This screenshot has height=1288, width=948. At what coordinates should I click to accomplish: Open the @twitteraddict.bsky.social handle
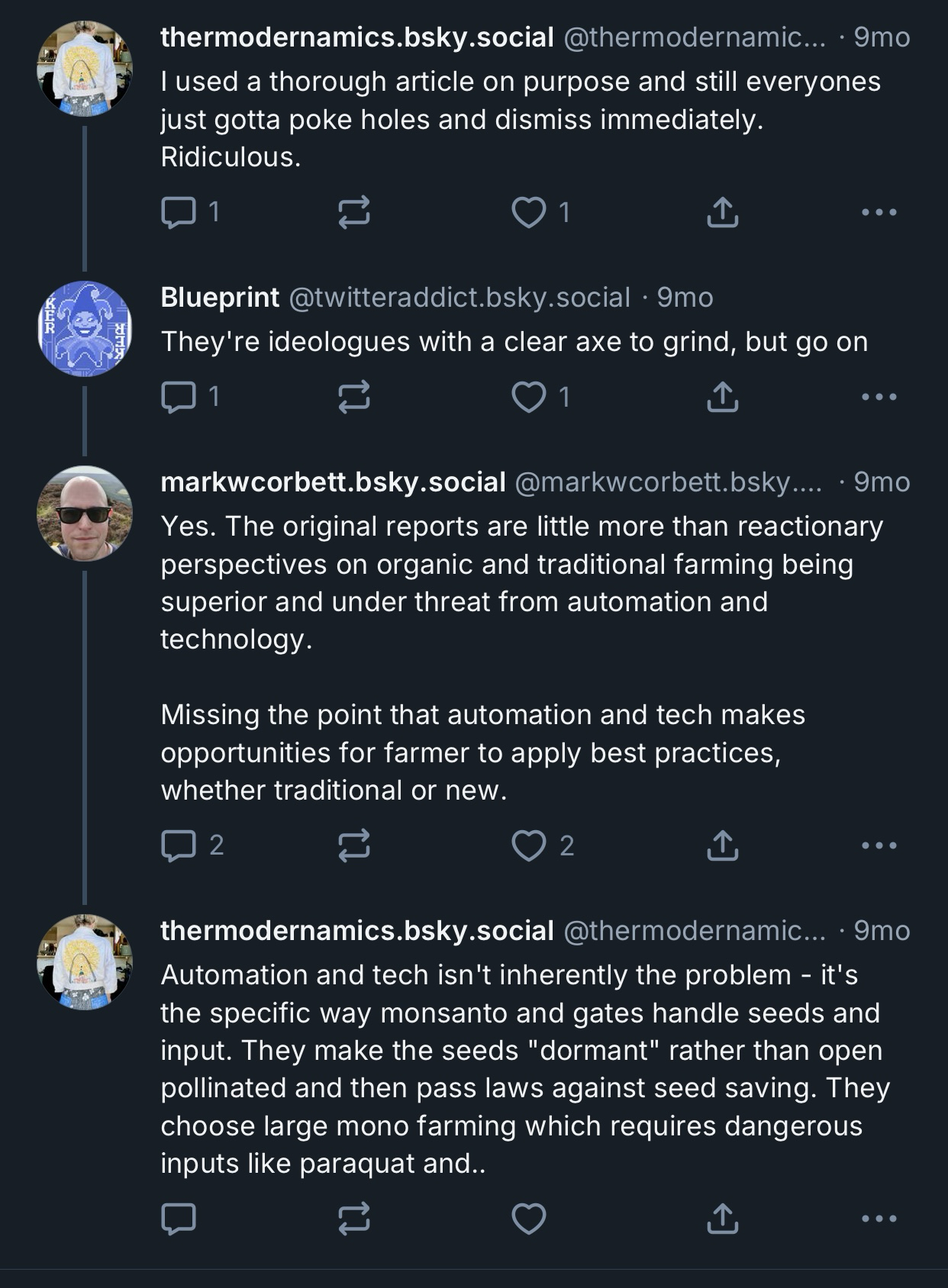(x=459, y=298)
